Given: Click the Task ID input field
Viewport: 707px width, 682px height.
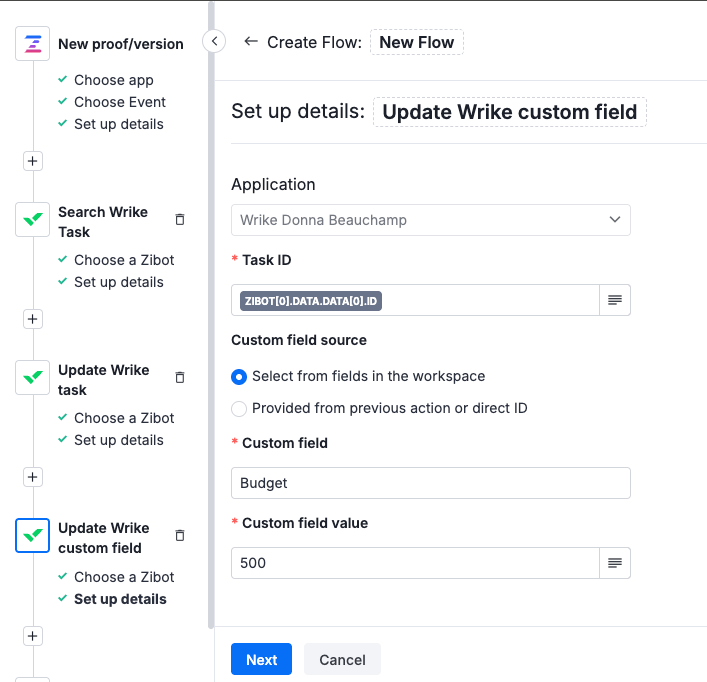Looking at the screenshot, I should click(415, 300).
